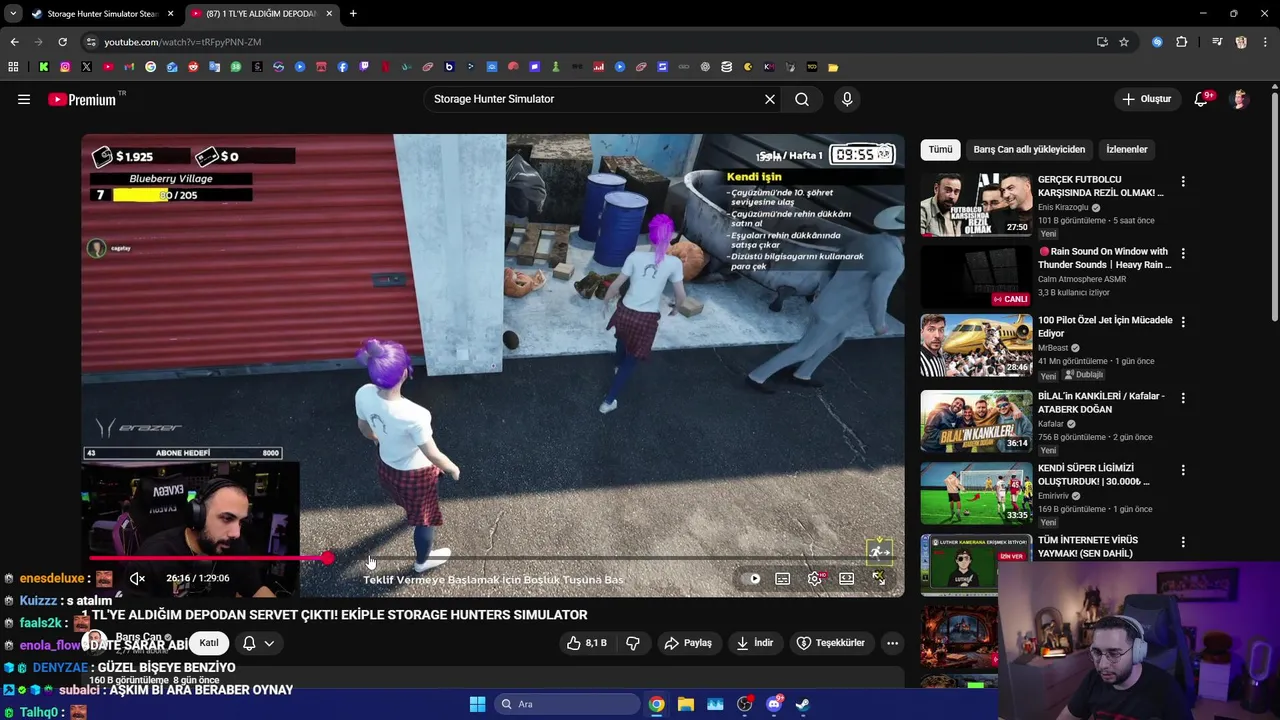Viewport: 1280px width, 720px height.
Task: Open options menu for 100 Pilot video
Action: (1183, 322)
